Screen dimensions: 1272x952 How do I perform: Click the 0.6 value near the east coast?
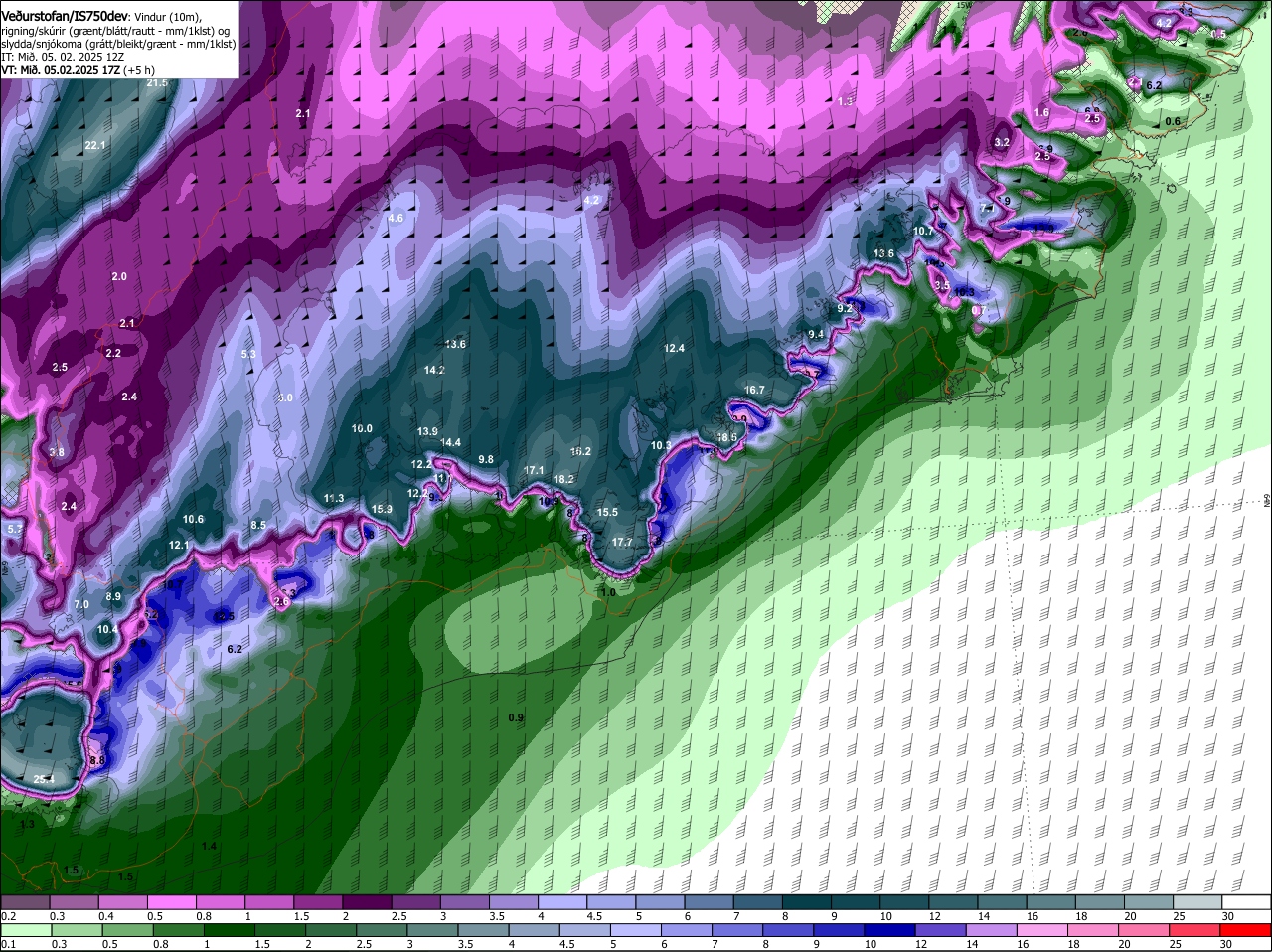coord(1173,121)
